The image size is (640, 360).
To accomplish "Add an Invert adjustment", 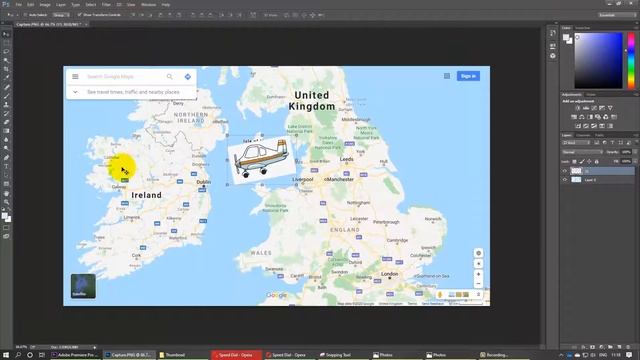I will pyautogui.click(x=578, y=126).
